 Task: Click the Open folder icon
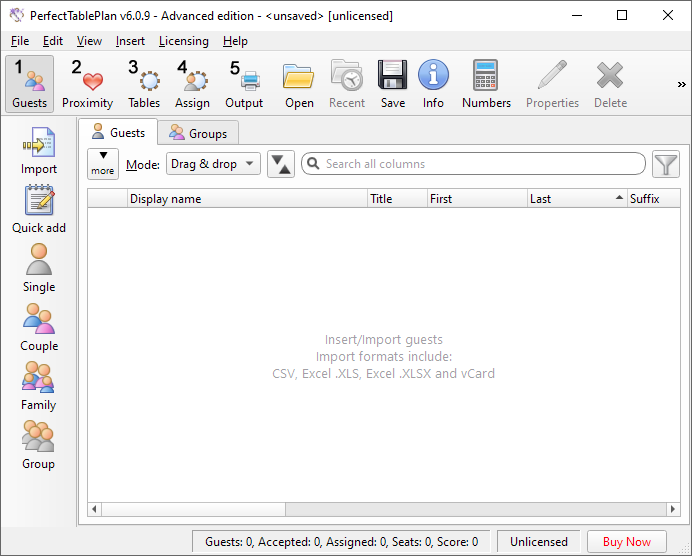click(x=299, y=84)
